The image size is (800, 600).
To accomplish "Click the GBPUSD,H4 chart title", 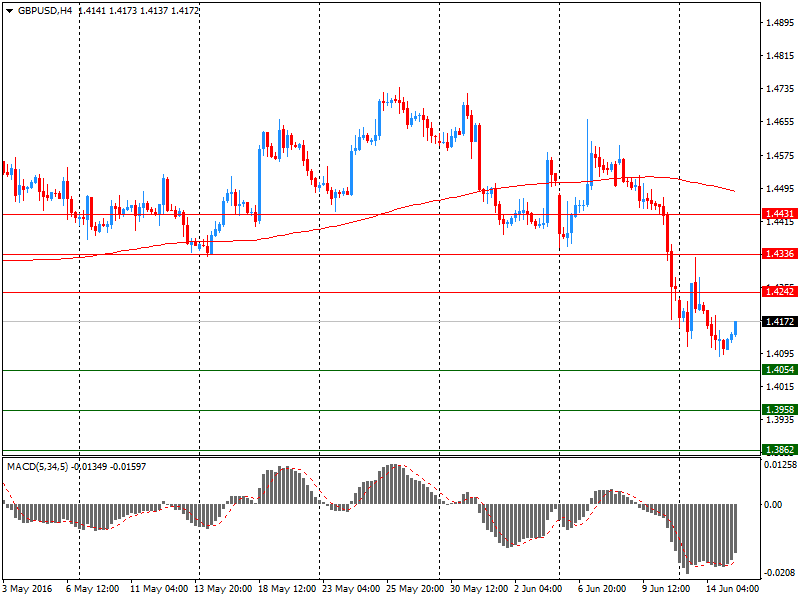I will pyautogui.click(x=45, y=11).
